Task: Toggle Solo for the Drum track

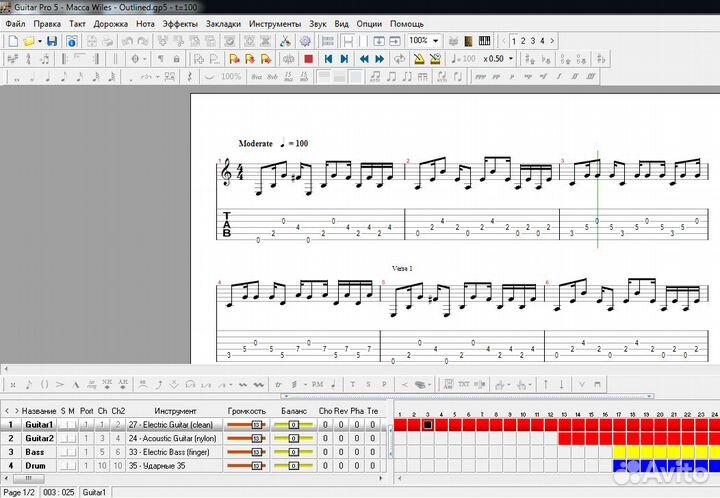Action: (x=63, y=465)
